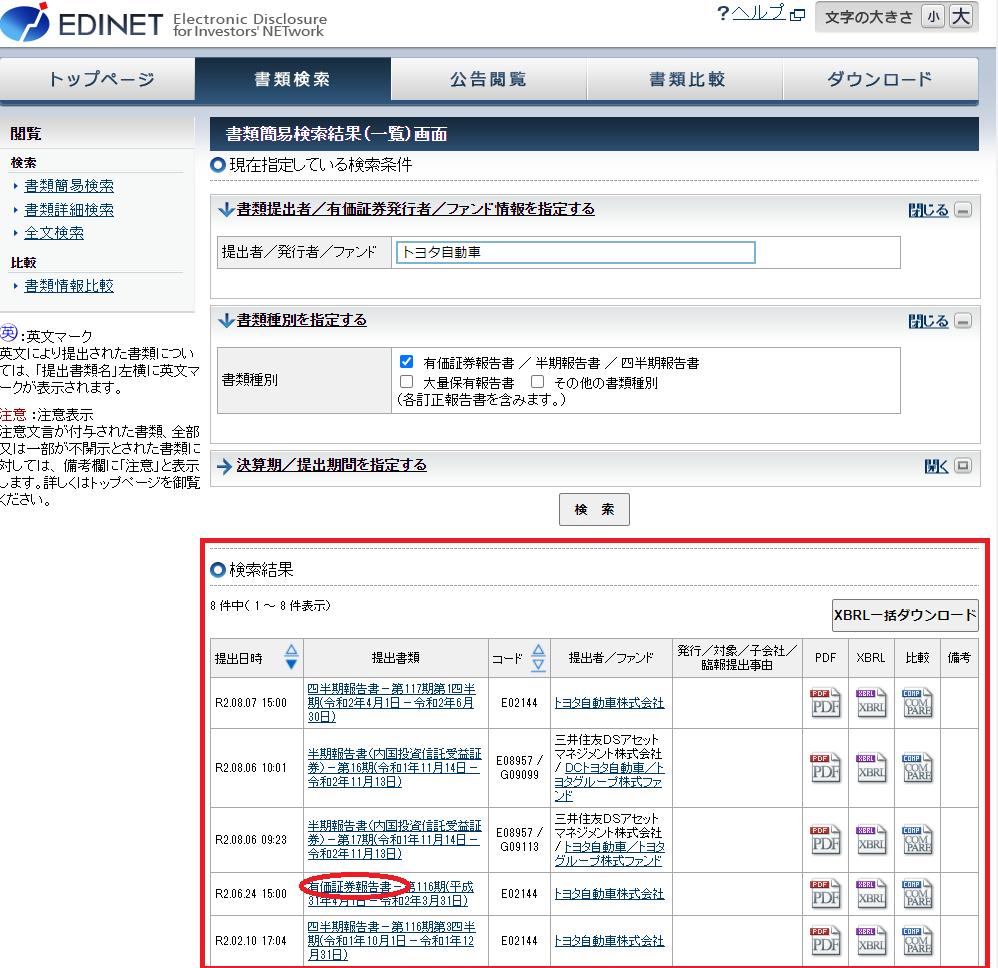Sort 提出日時 column descending with down arrow
The width and height of the screenshot is (998, 968).
point(292,664)
